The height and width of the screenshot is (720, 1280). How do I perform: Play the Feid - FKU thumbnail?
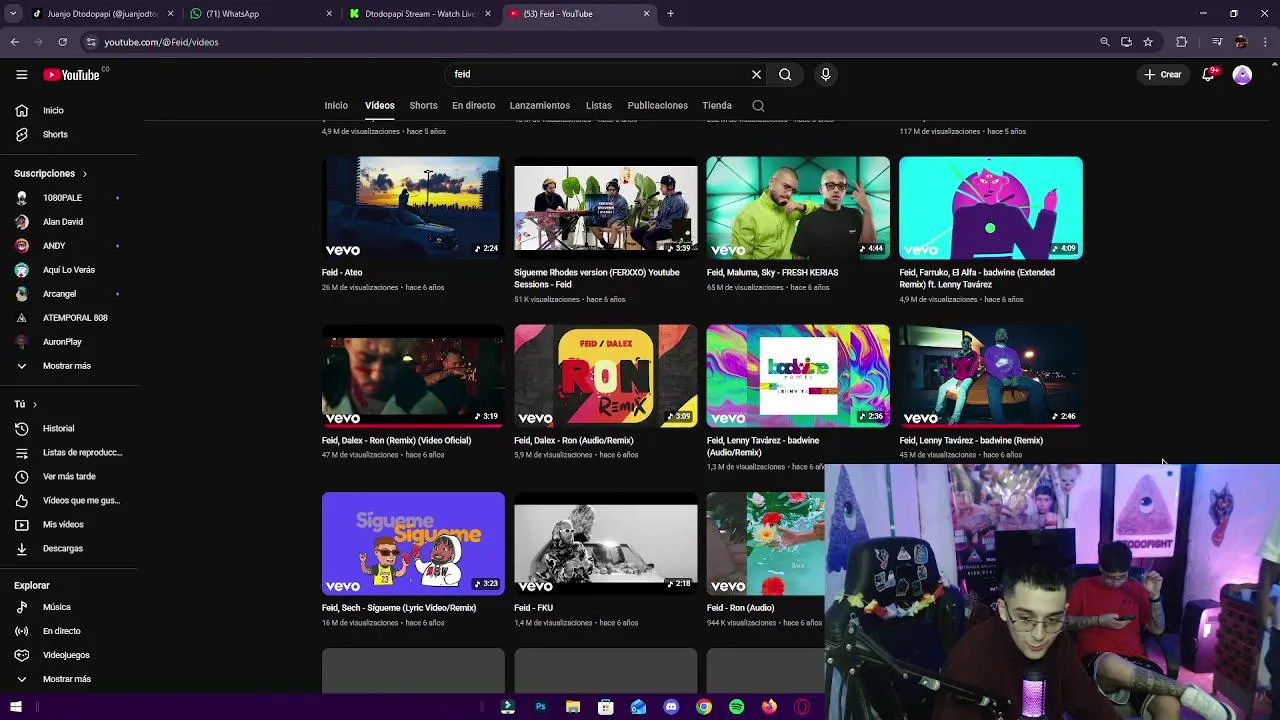(x=606, y=543)
